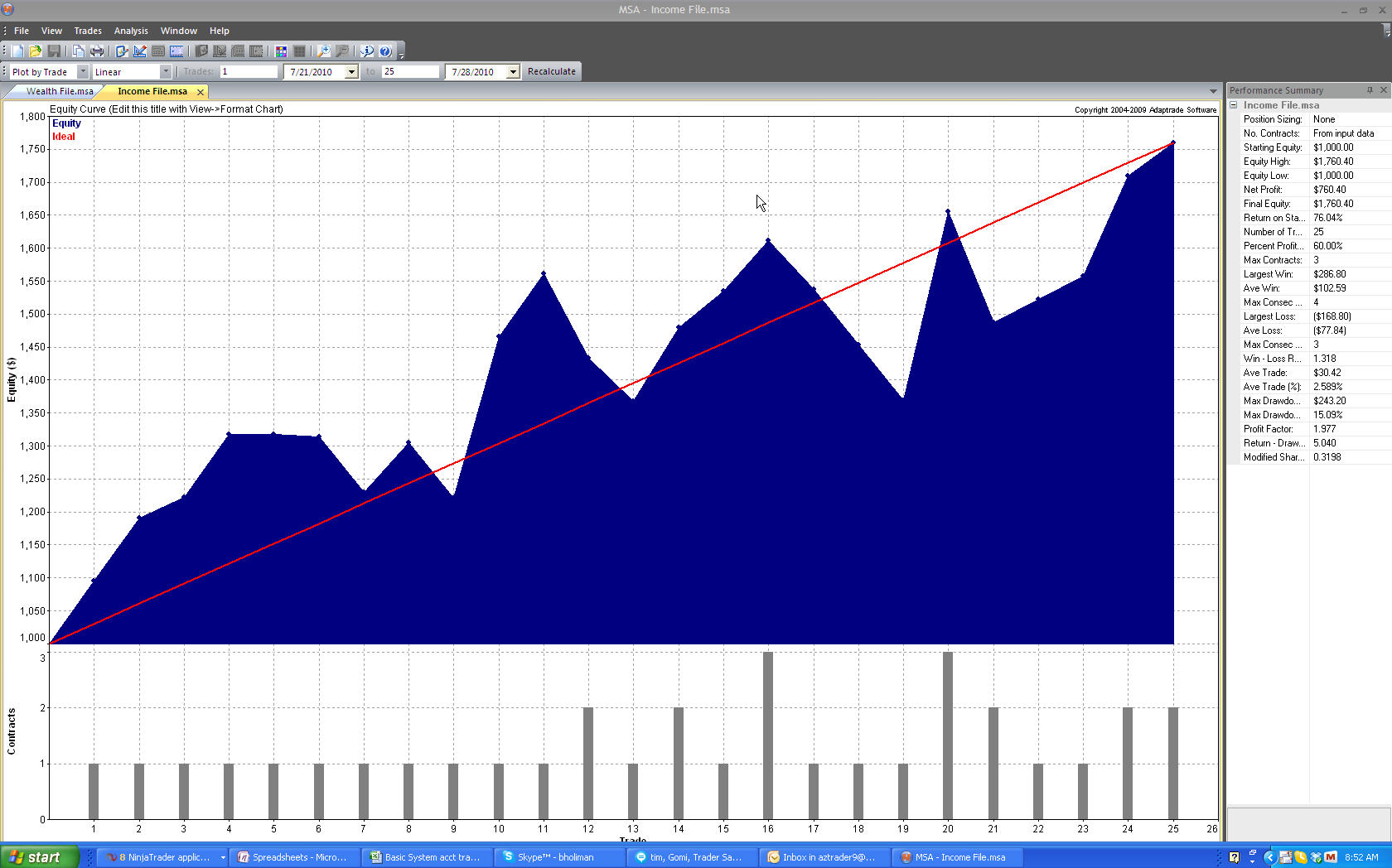Screen dimensions: 1392x868
Task: Click the contracts bar for trade 16
Action: (768, 735)
